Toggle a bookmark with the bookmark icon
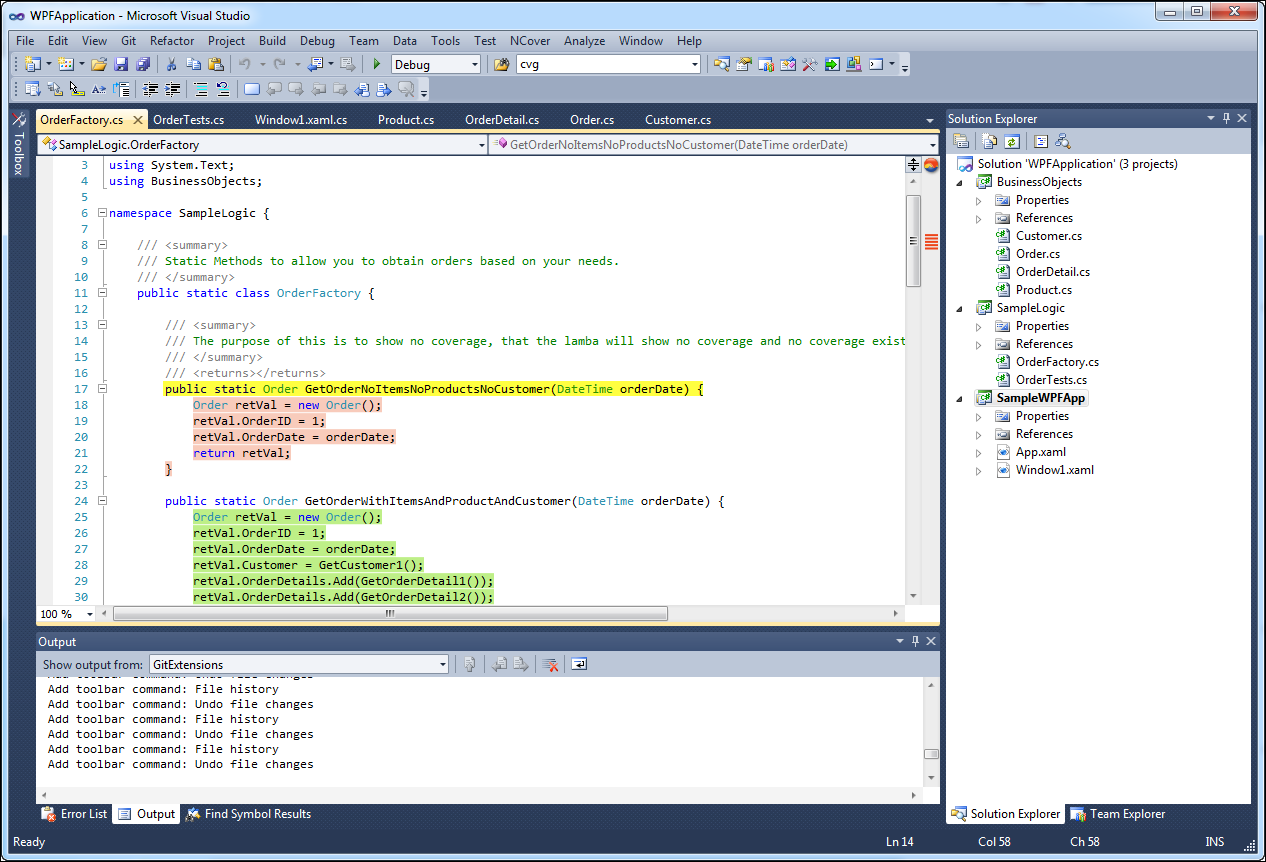Viewport: 1266px width, 862px height. pos(251,89)
